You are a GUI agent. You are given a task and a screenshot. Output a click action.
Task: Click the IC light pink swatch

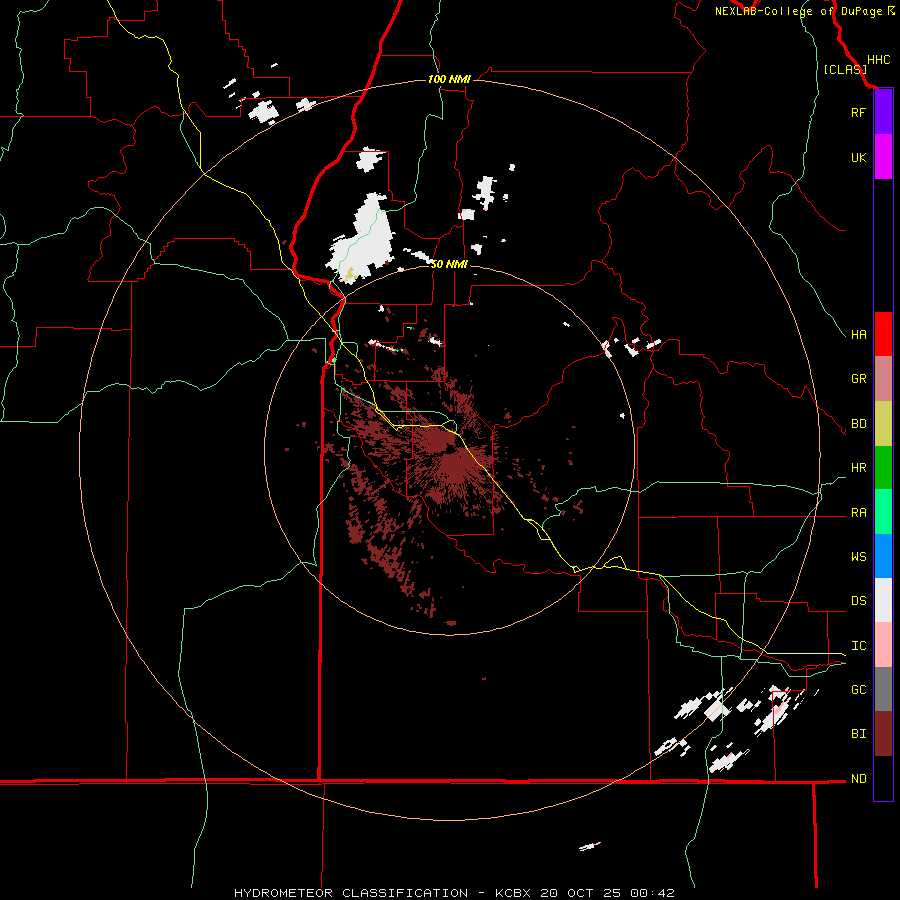pos(883,645)
